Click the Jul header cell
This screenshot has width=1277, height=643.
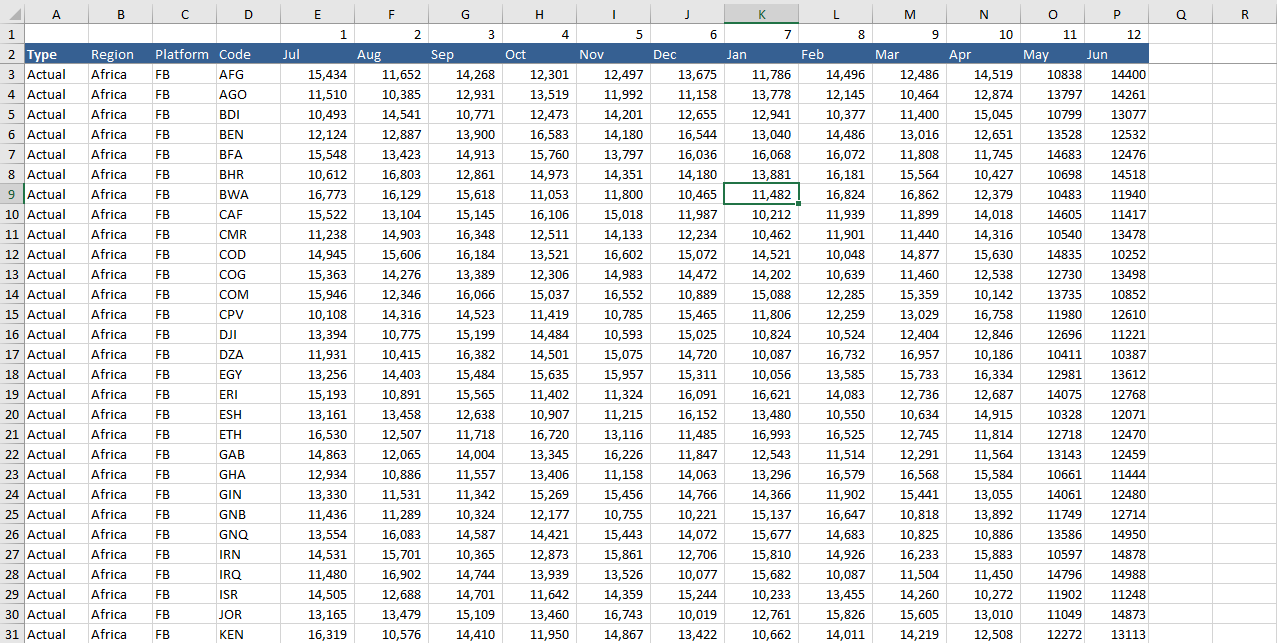pyautogui.click(x=317, y=54)
